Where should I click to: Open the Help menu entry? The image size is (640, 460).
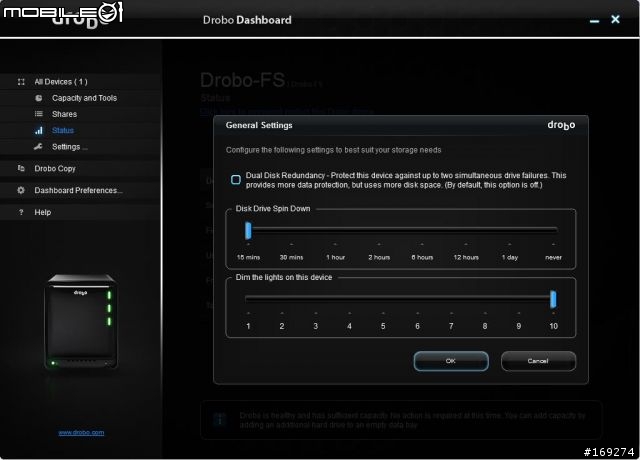pos(42,212)
